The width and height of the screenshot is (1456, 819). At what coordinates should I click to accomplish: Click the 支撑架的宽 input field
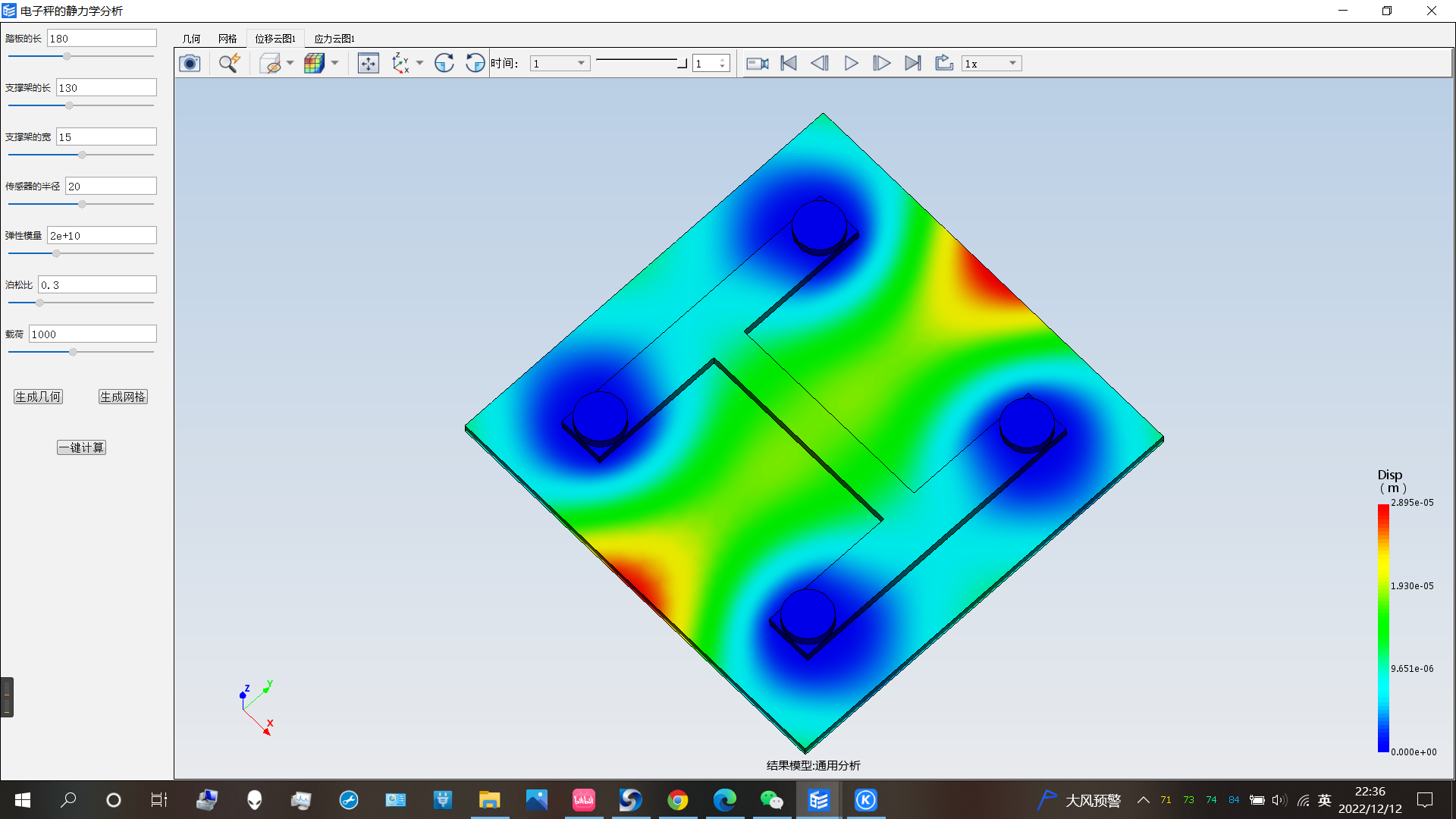[x=106, y=136]
